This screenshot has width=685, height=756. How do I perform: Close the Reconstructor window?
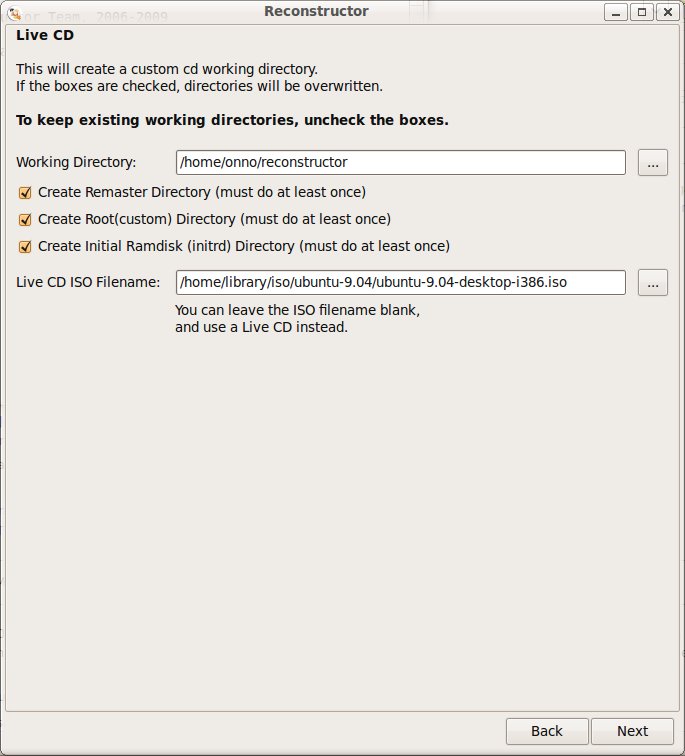[x=668, y=12]
